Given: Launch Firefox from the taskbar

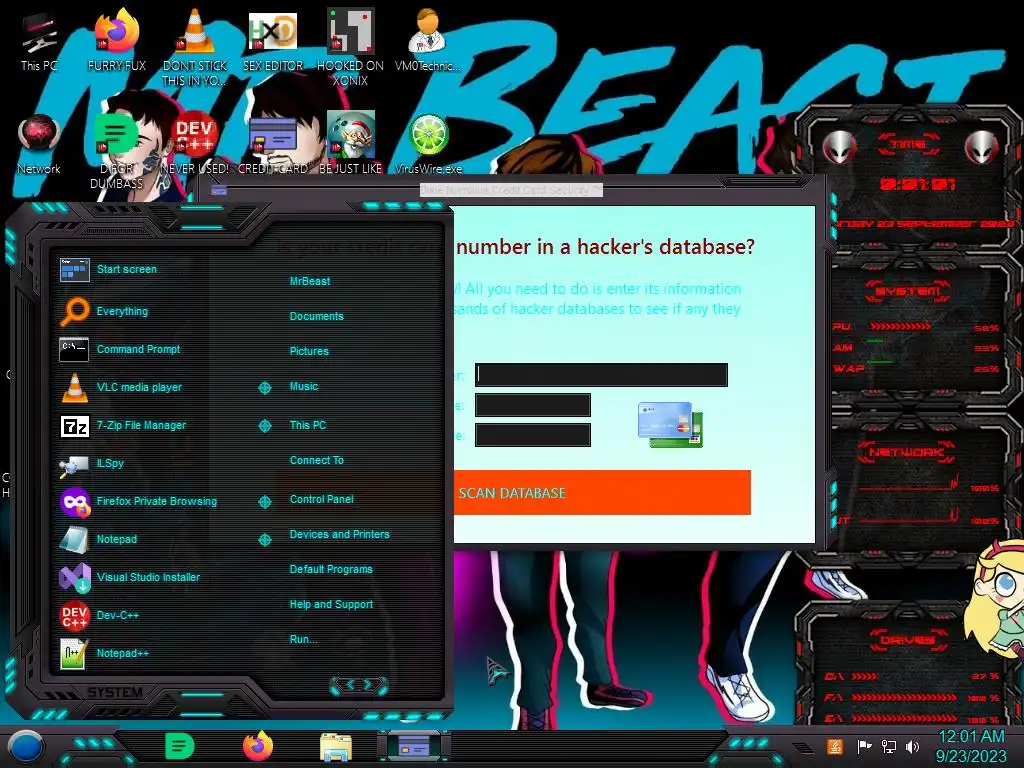Looking at the screenshot, I should click(258, 746).
